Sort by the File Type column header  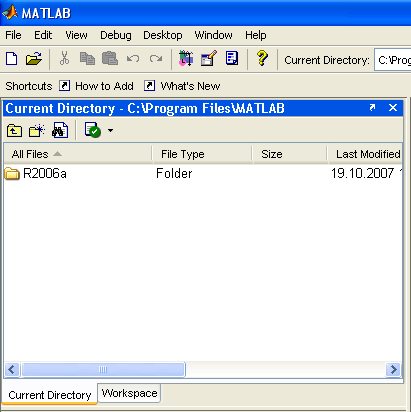202,154
